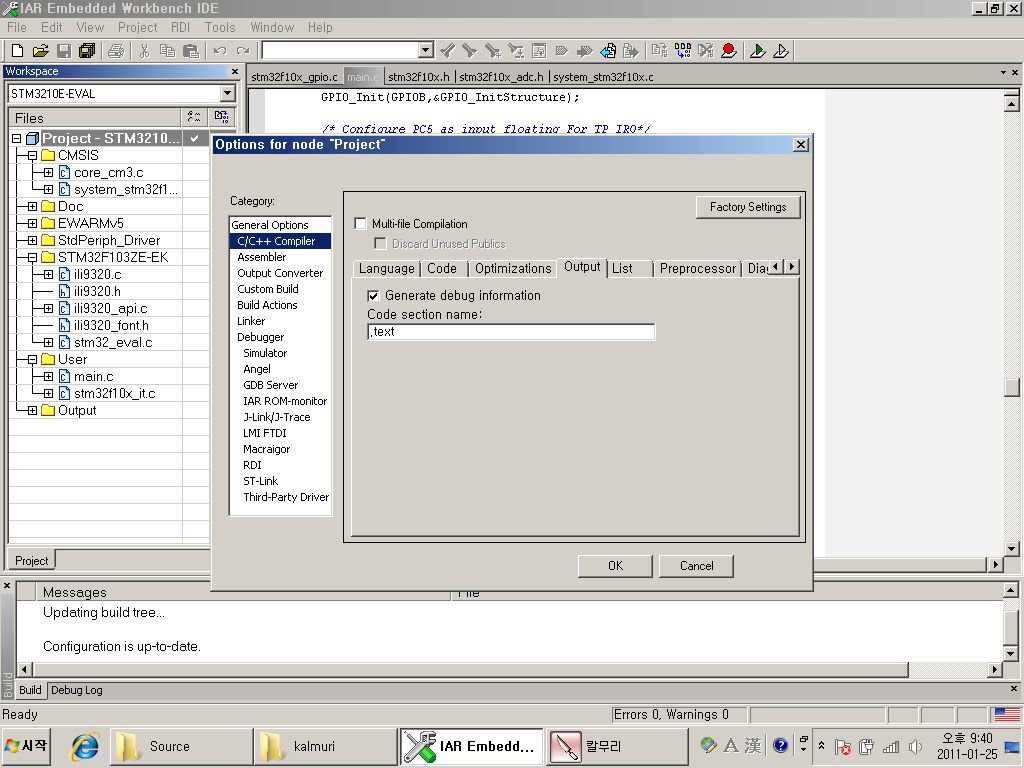Click the Save All toolbar icon
The height and width of the screenshot is (768, 1024).
click(87, 50)
